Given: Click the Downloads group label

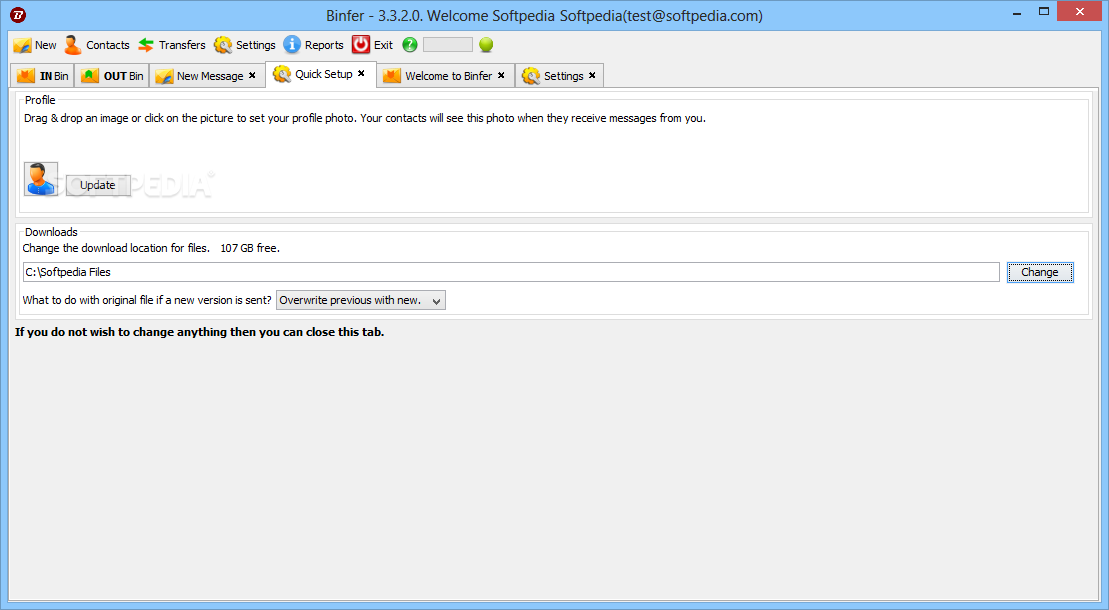Looking at the screenshot, I should pyautogui.click(x=51, y=232).
